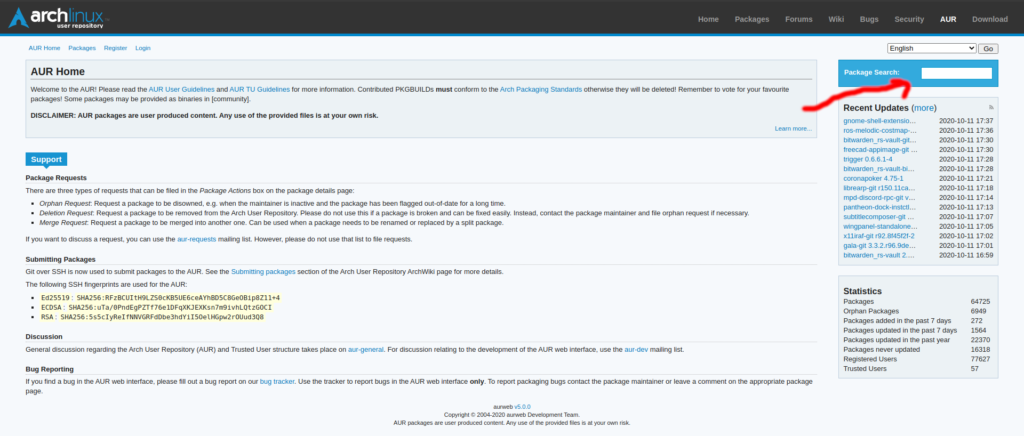
Task: Click the Arch Linux logo
Action: click(x=59, y=20)
